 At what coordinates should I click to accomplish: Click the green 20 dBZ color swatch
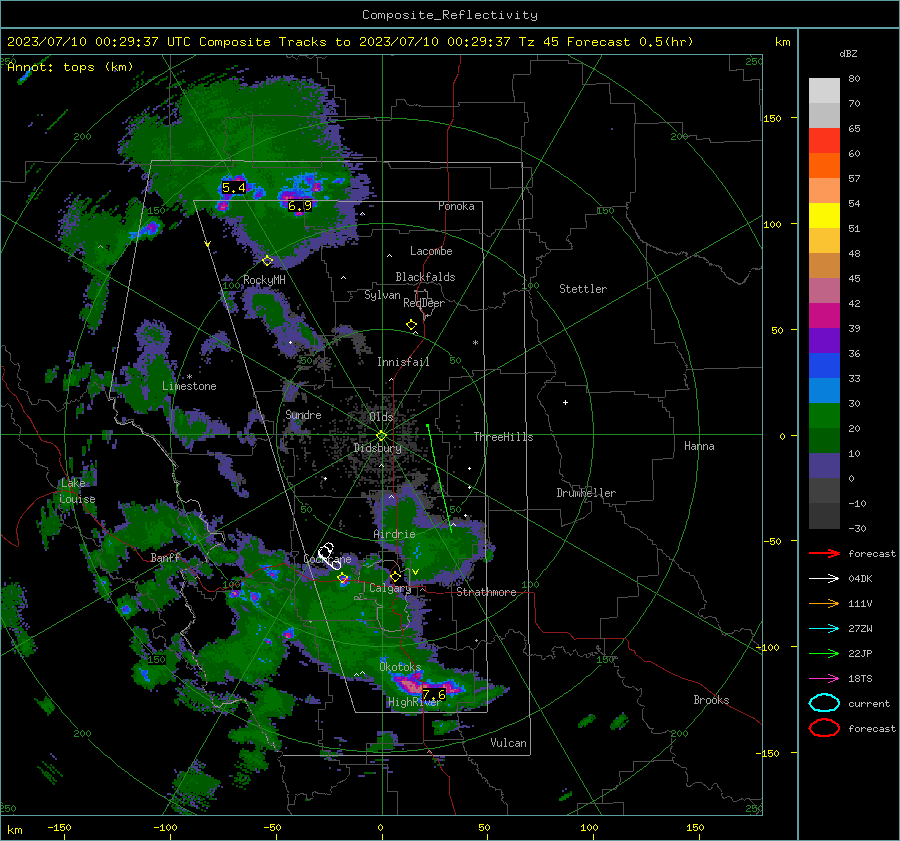pos(824,416)
